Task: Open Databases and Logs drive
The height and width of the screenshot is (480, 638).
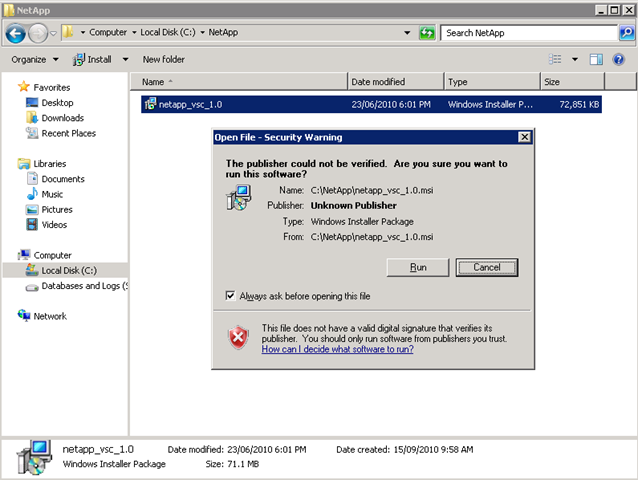Action: (85, 286)
